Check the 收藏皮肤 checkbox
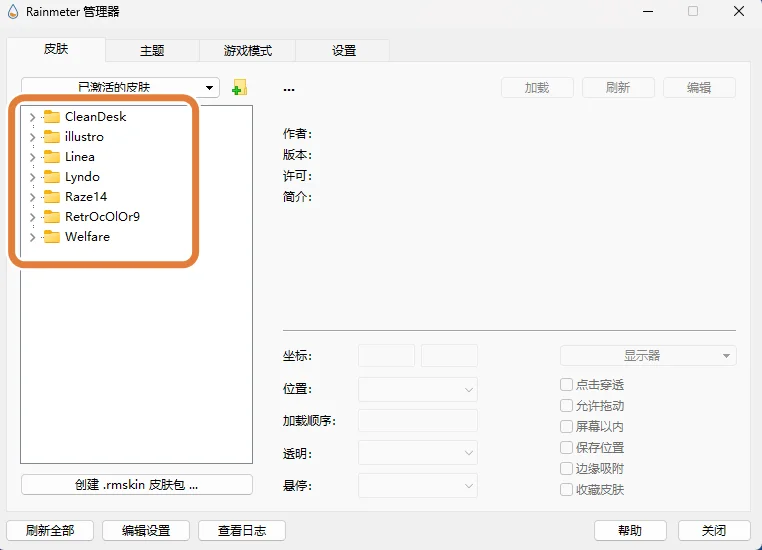This screenshot has width=762, height=550. (x=566, y=489)
